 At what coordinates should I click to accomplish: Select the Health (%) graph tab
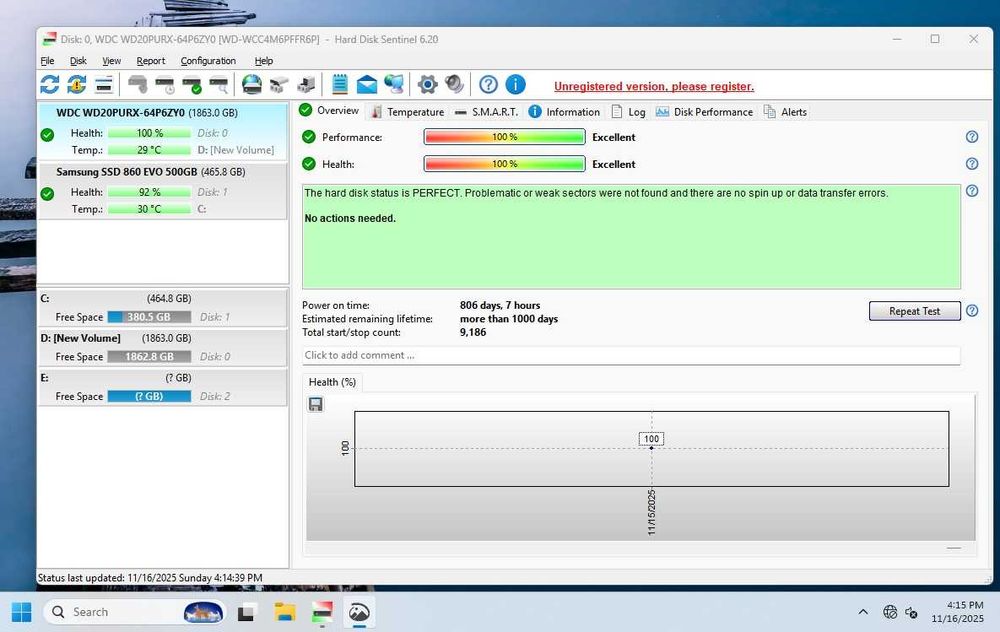(332, 382)
